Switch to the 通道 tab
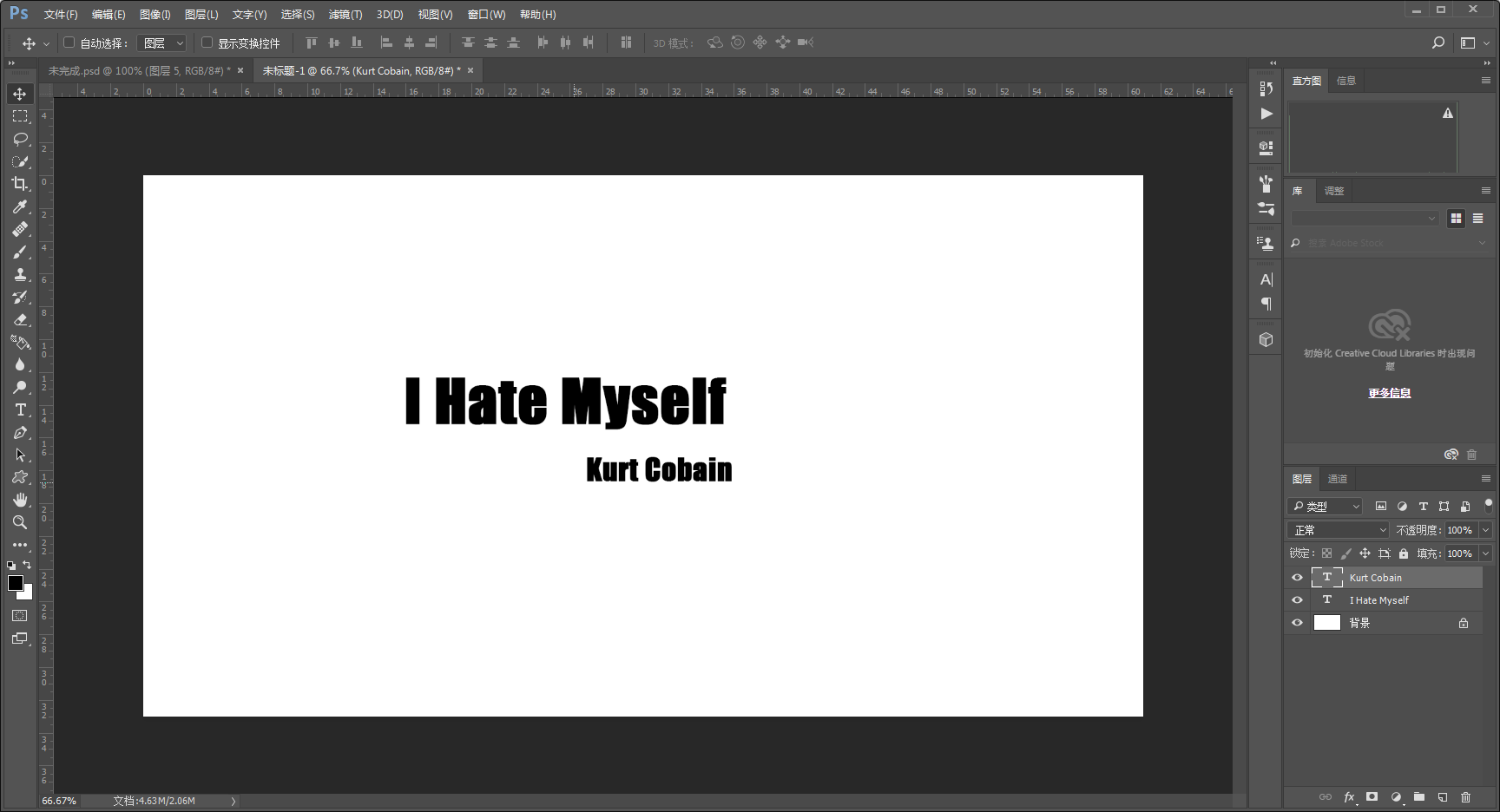1500x812 pixels. pos(1338,479)
